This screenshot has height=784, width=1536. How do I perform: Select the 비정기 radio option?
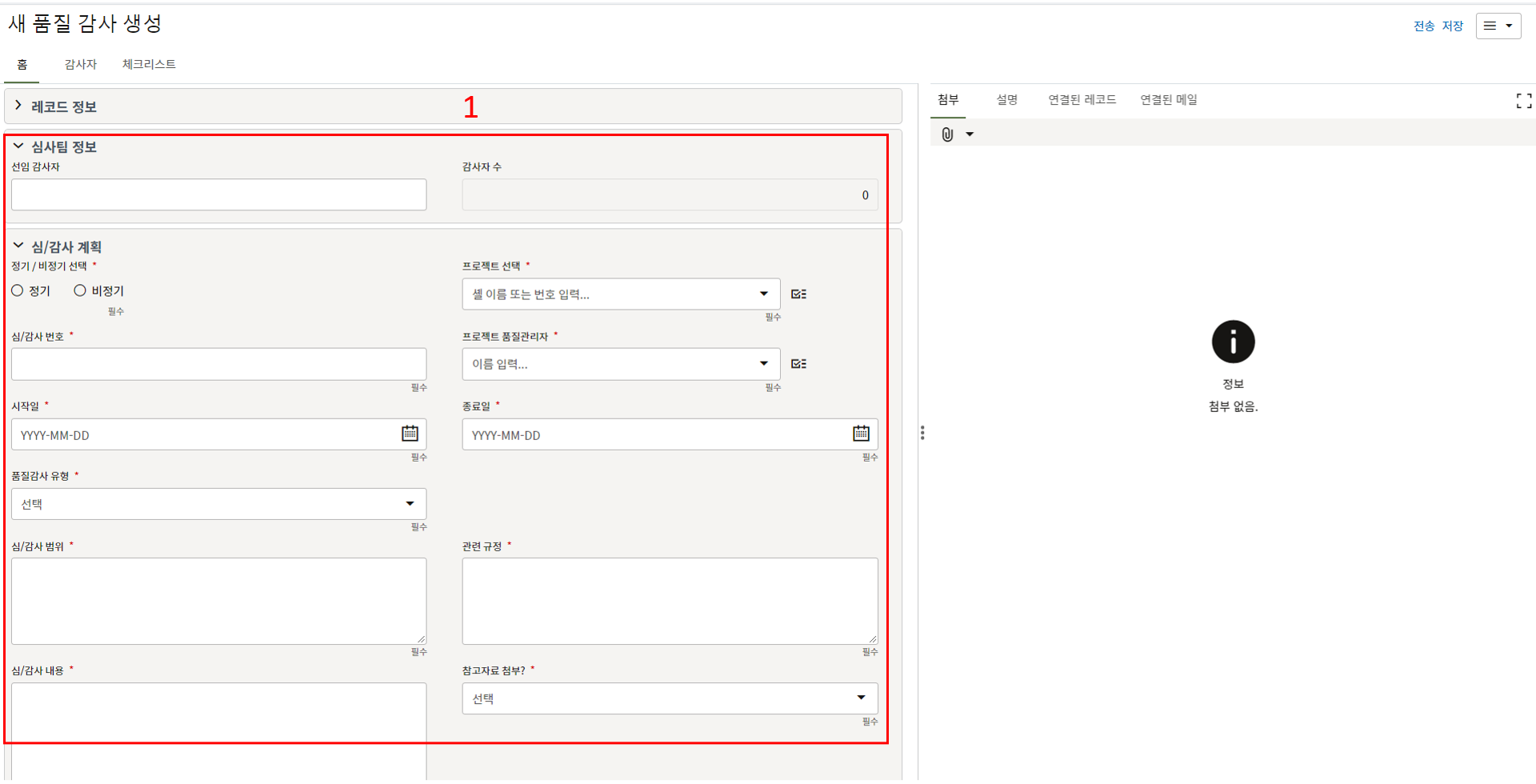[x=80, y=290]
